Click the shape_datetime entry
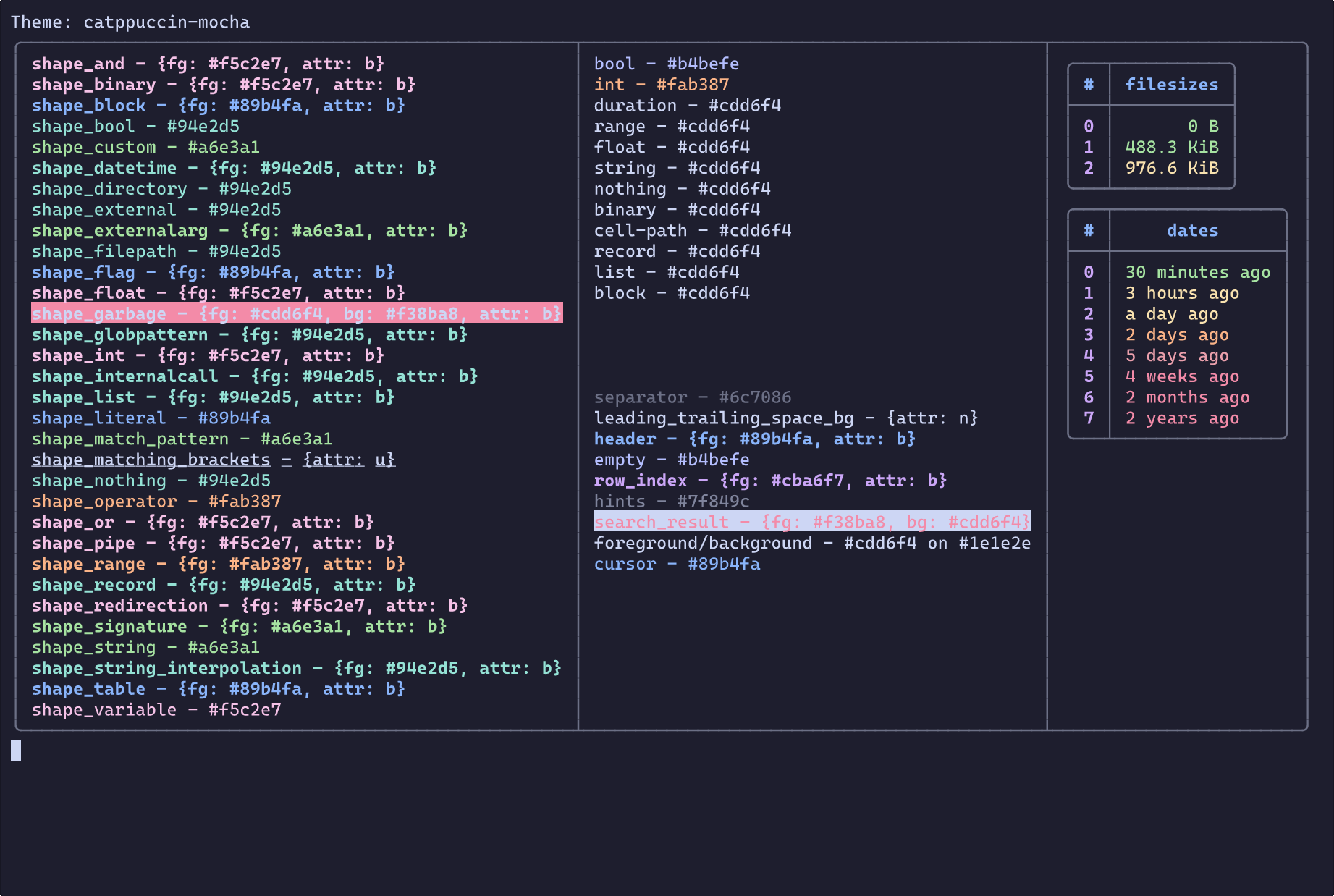This screenshot has height=896, width=1334. [x=234, y=168]
